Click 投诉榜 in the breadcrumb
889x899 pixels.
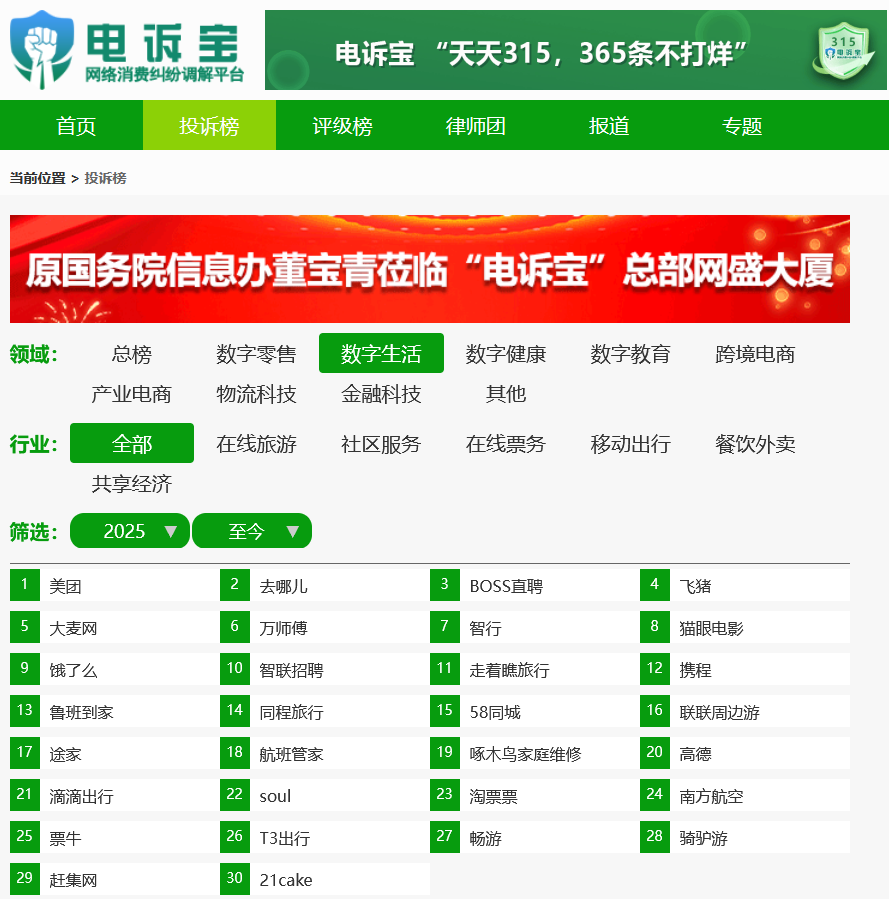(x=105, y=178)
